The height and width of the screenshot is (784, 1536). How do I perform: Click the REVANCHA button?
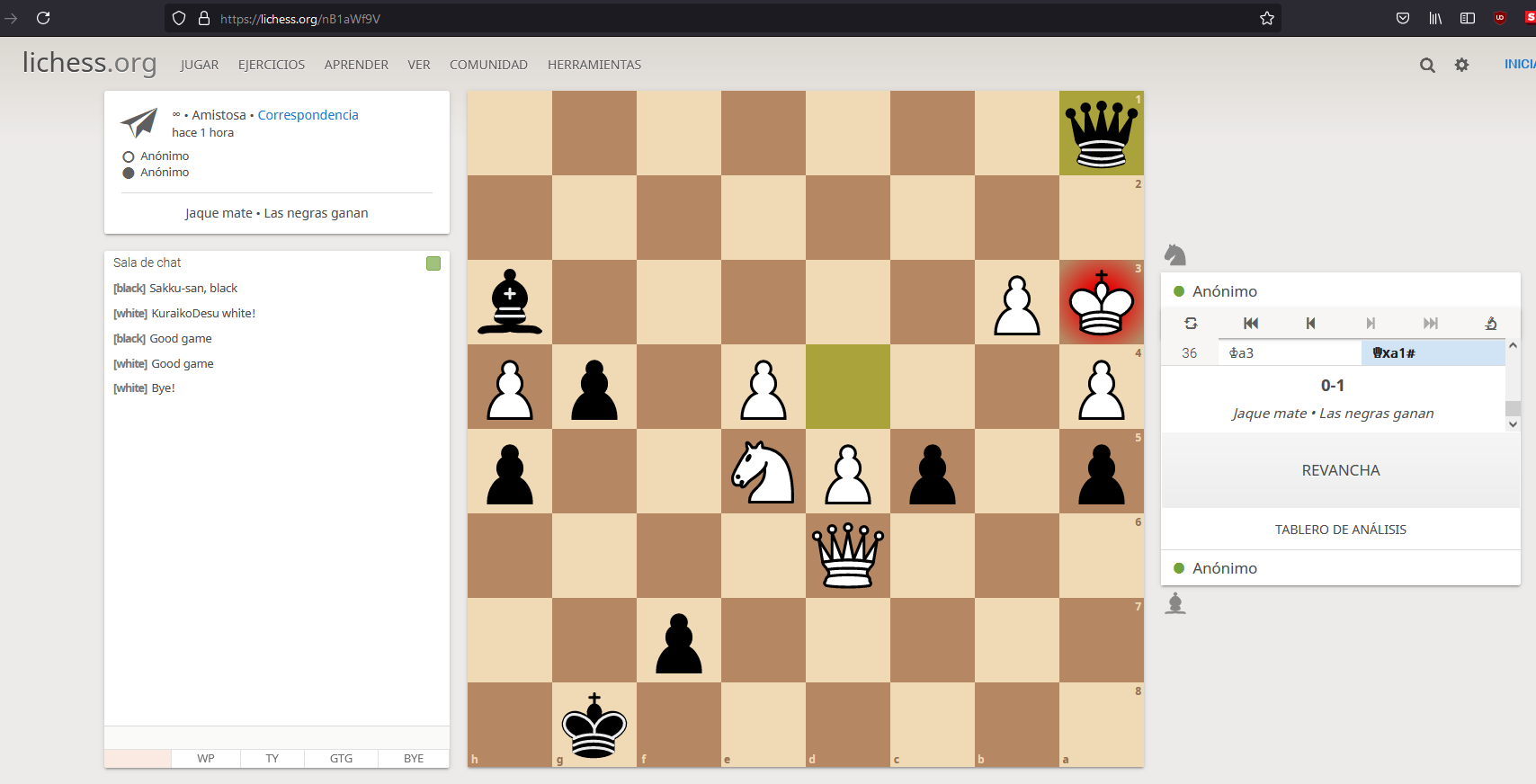pyautogui.click(x=1340, y=470)
